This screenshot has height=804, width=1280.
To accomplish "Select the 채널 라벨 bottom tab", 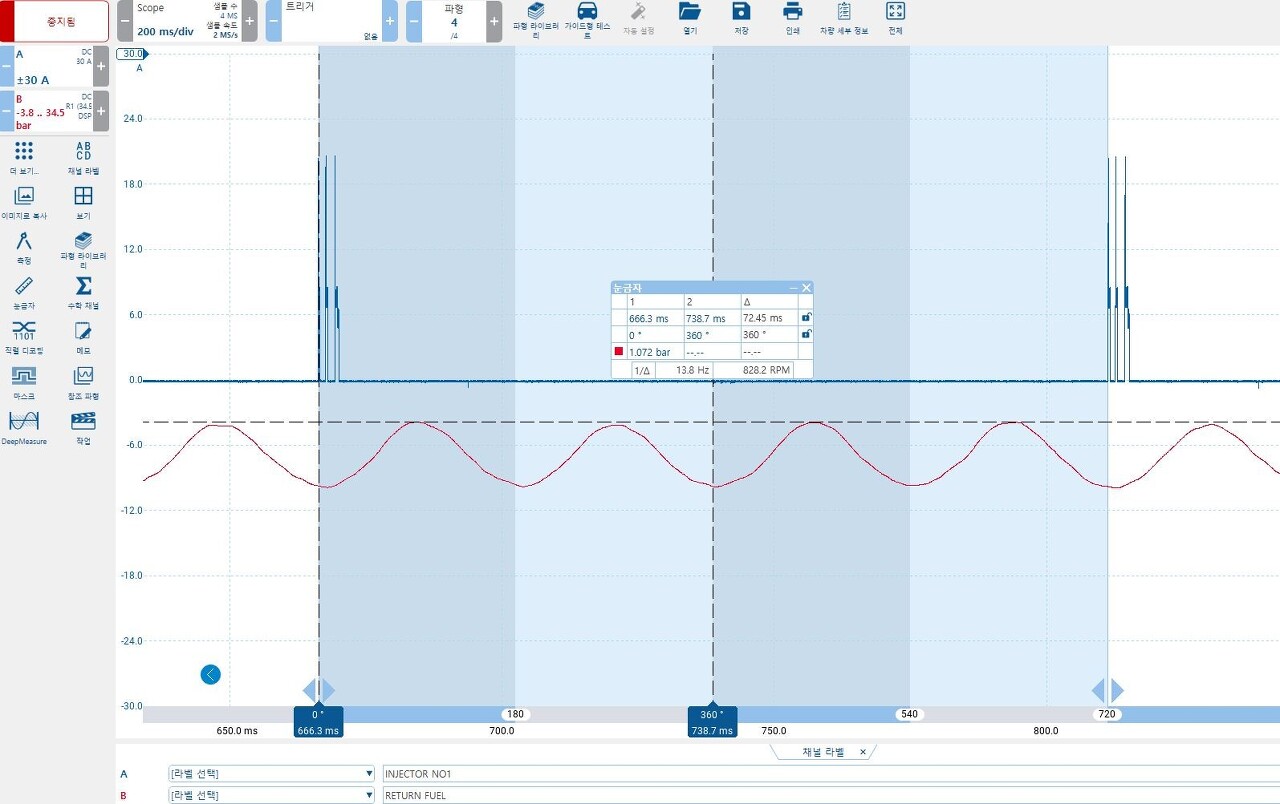I will pyautogui.click(x=823, y=752).
